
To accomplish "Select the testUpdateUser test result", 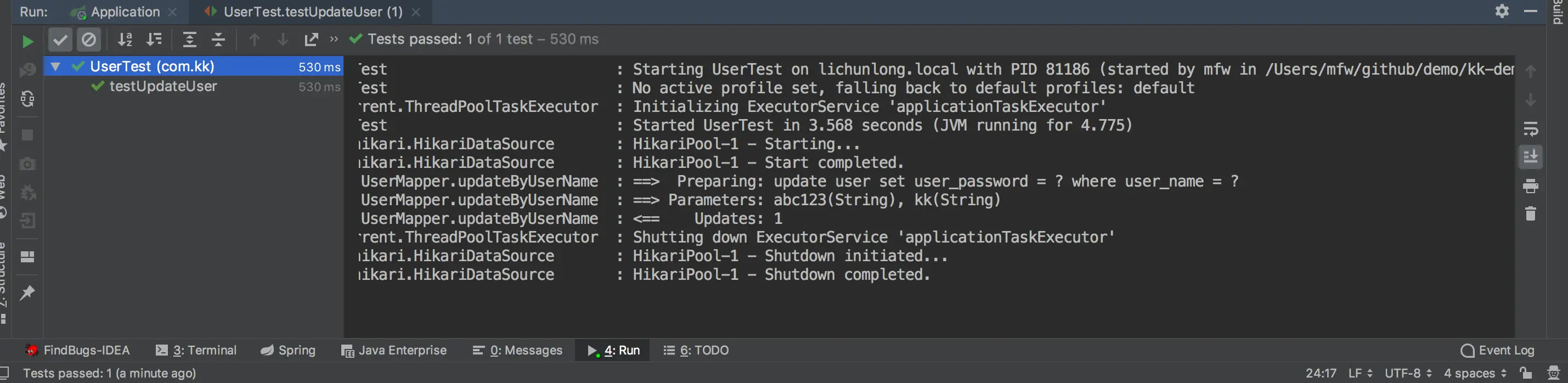I will click(163, 87).
